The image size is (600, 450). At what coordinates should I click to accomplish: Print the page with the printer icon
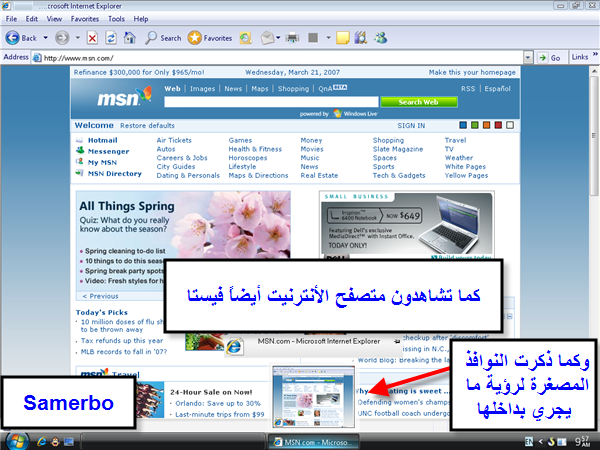point(292,38)
